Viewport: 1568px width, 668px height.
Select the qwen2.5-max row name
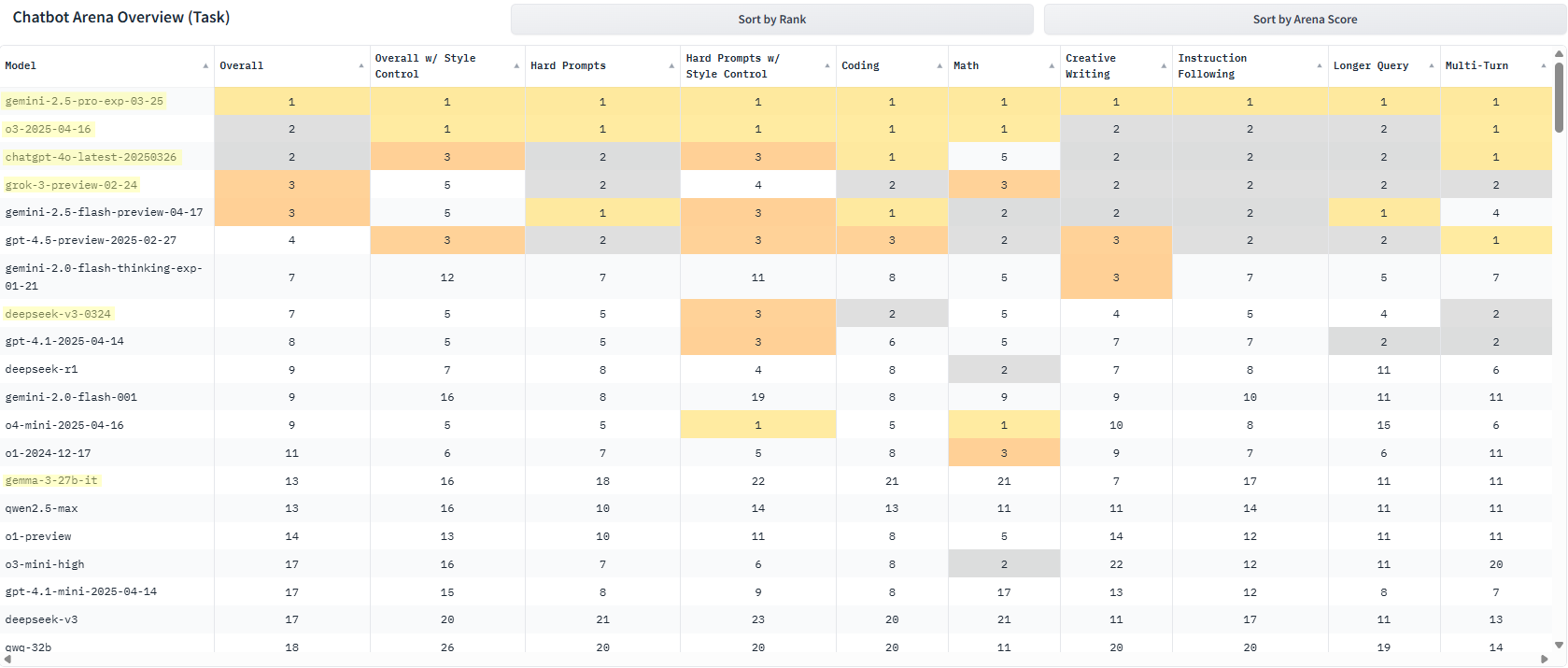41,508
